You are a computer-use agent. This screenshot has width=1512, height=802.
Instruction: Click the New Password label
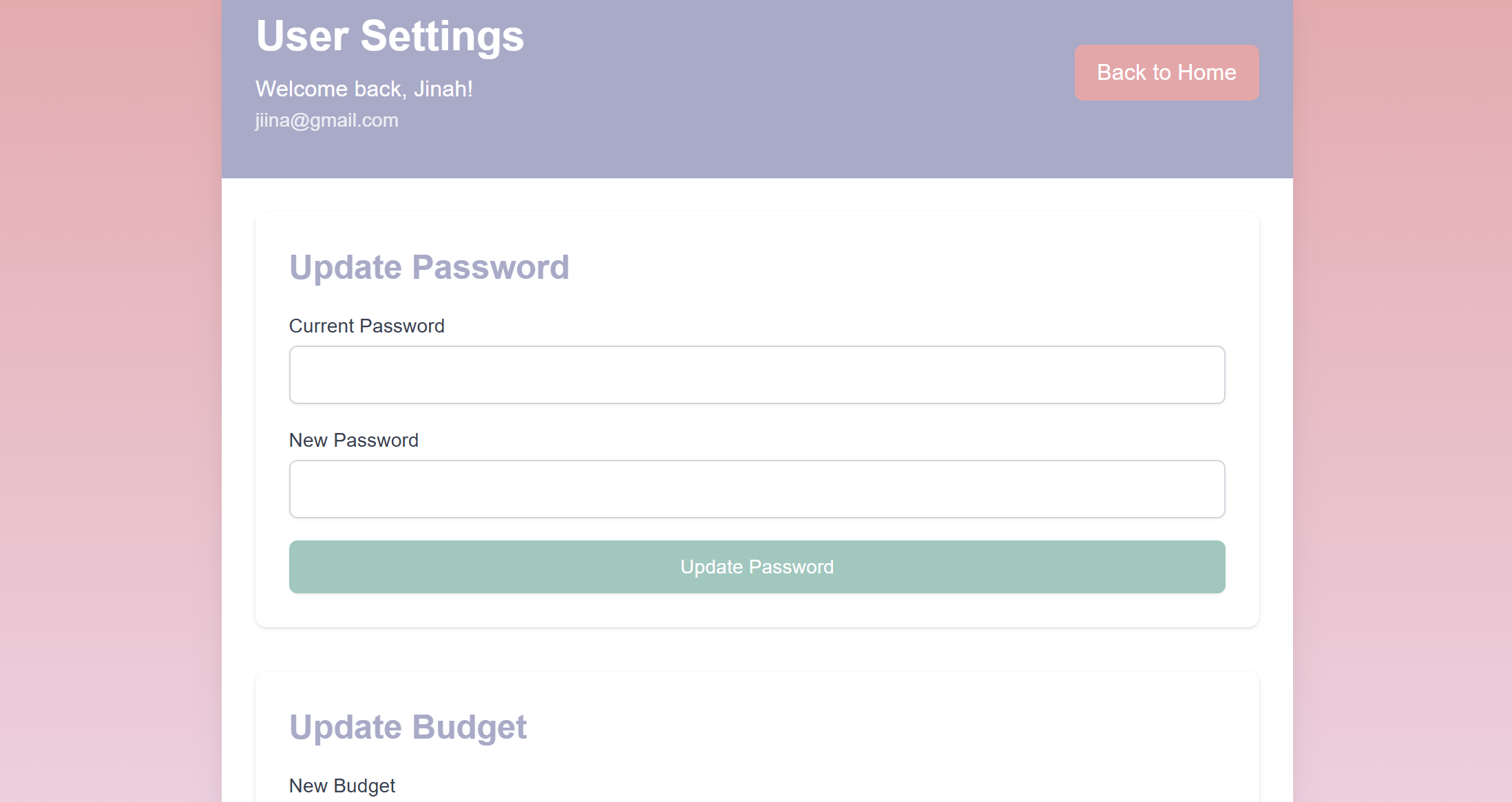point(353,440)
